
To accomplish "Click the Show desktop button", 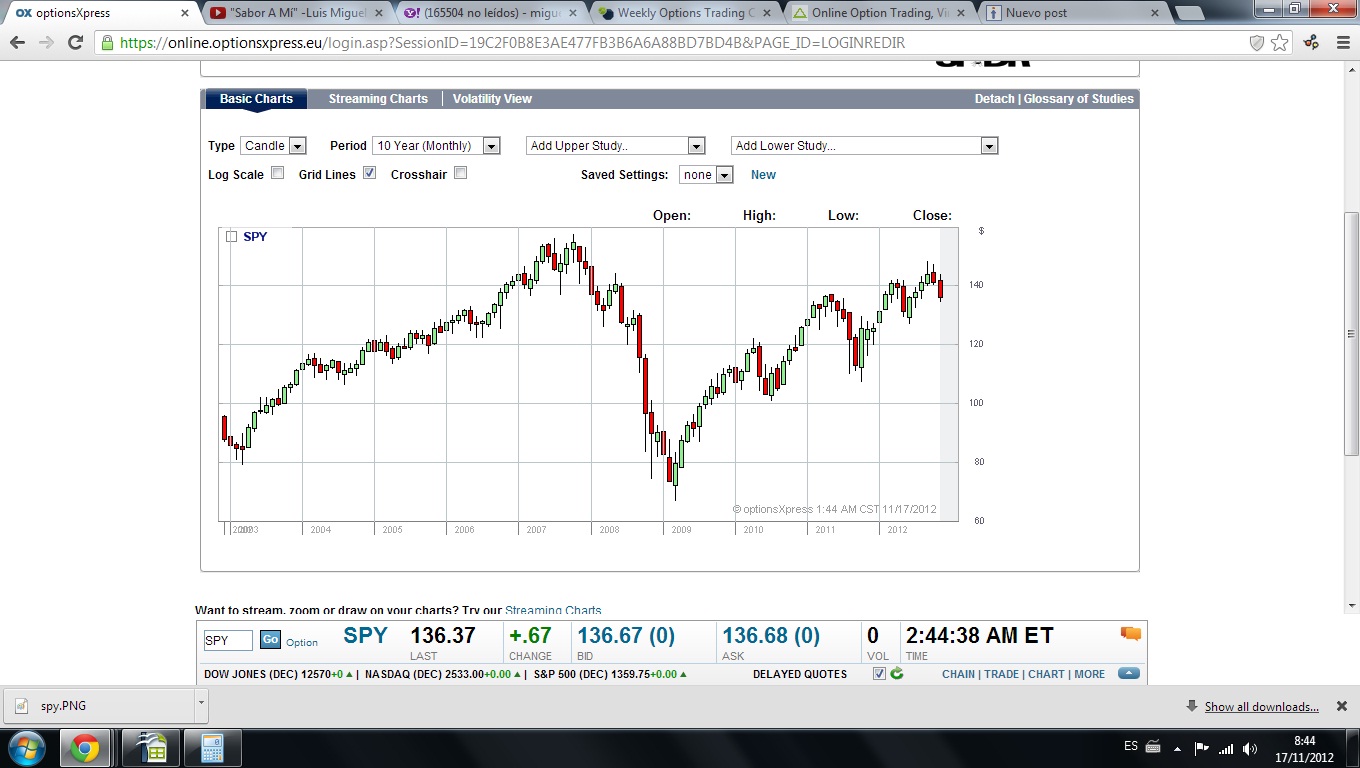I will (1353, 748).
